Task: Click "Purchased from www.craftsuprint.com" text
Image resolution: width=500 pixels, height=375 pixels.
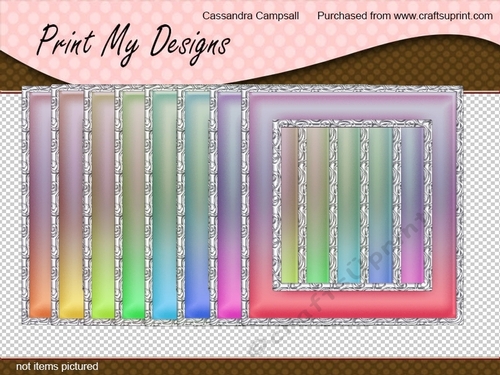Action: click(405, 16)
